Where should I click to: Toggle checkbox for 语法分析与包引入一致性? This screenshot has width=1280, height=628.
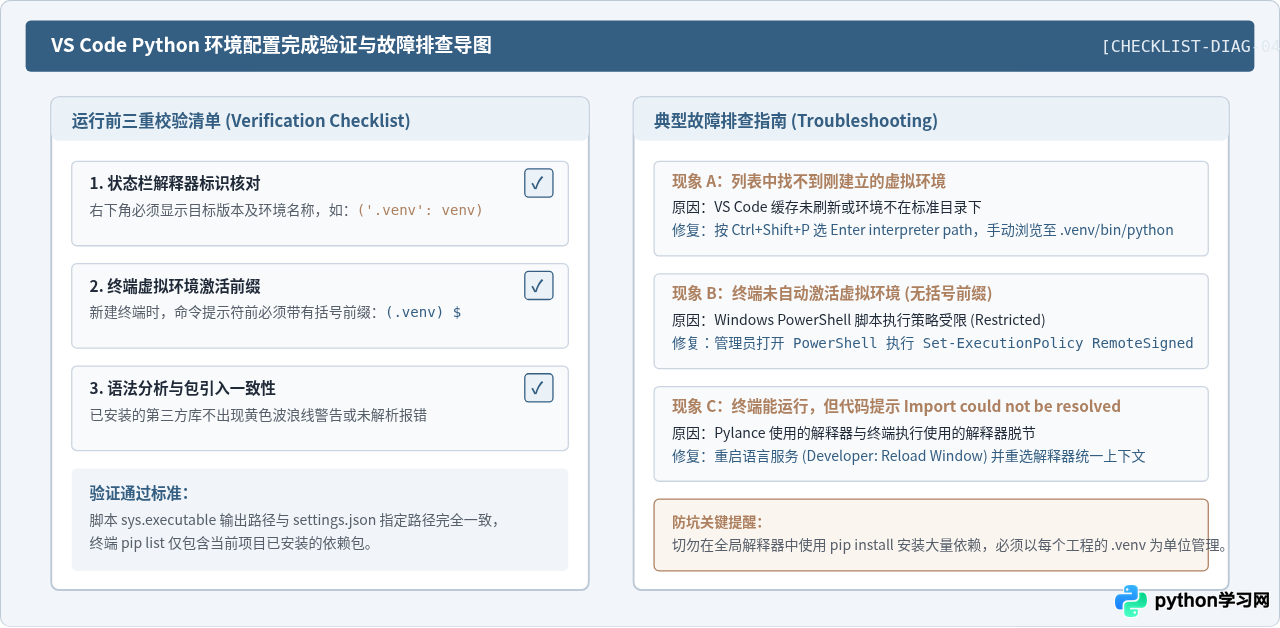(539, 387)
